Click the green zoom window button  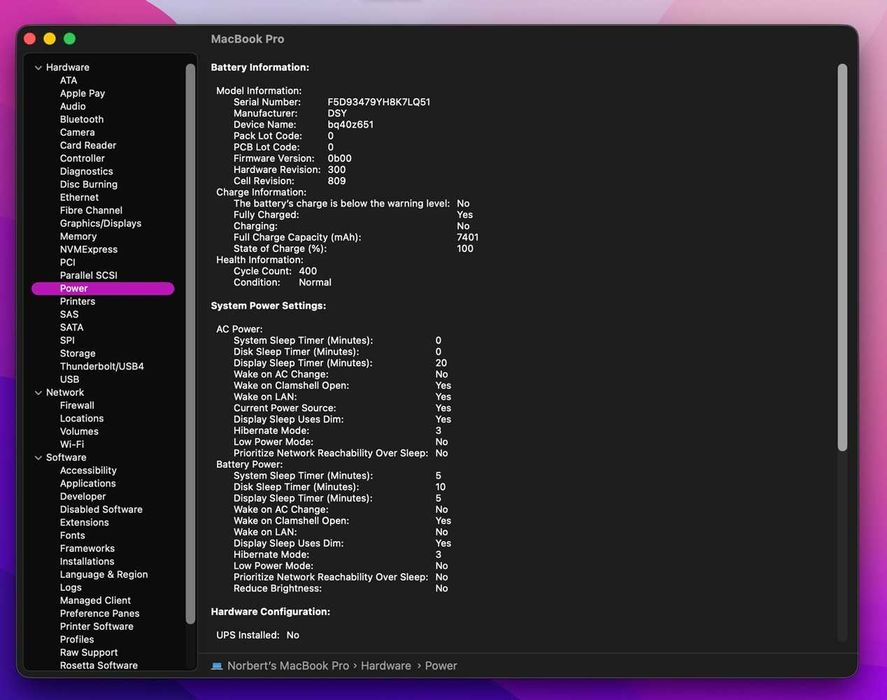(70, 39)
